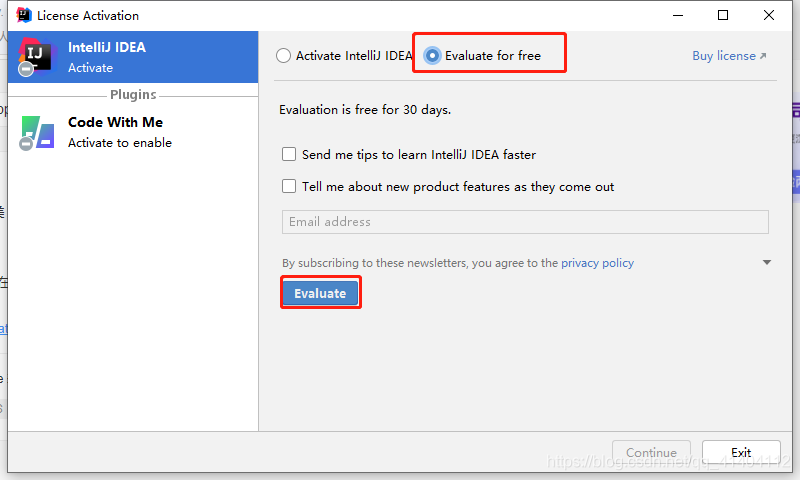Click the Exit button
The height and width of the screenshot is (480, 800).
(x=741, y=452)
